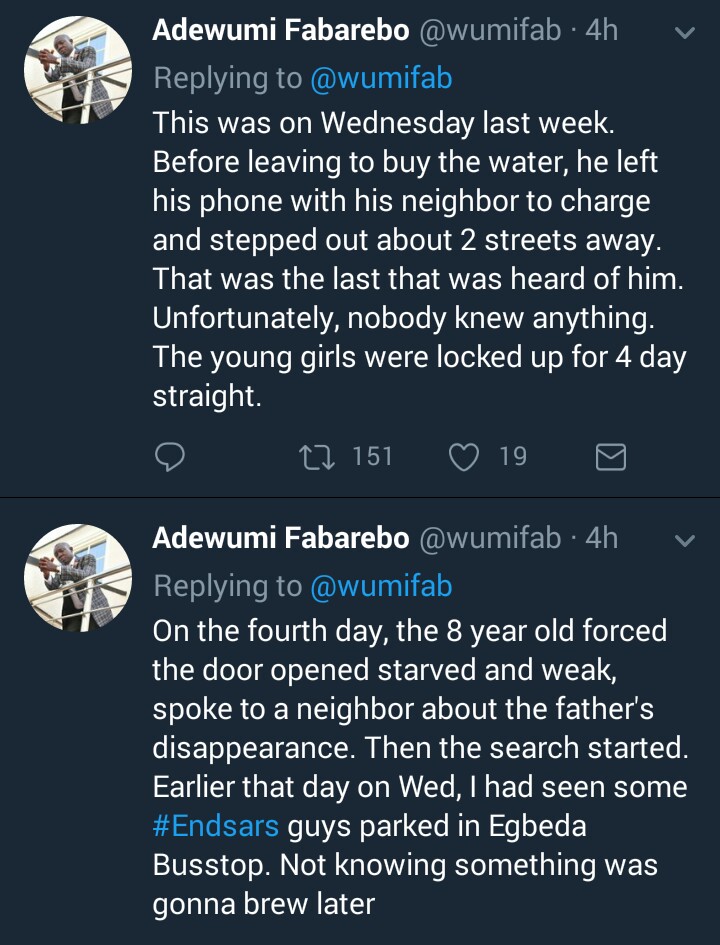Image resolution: width=720 pixels, height=945 pixels.
Task: Open the @wumifab reply link in second tweet
Action: [381, 585]
